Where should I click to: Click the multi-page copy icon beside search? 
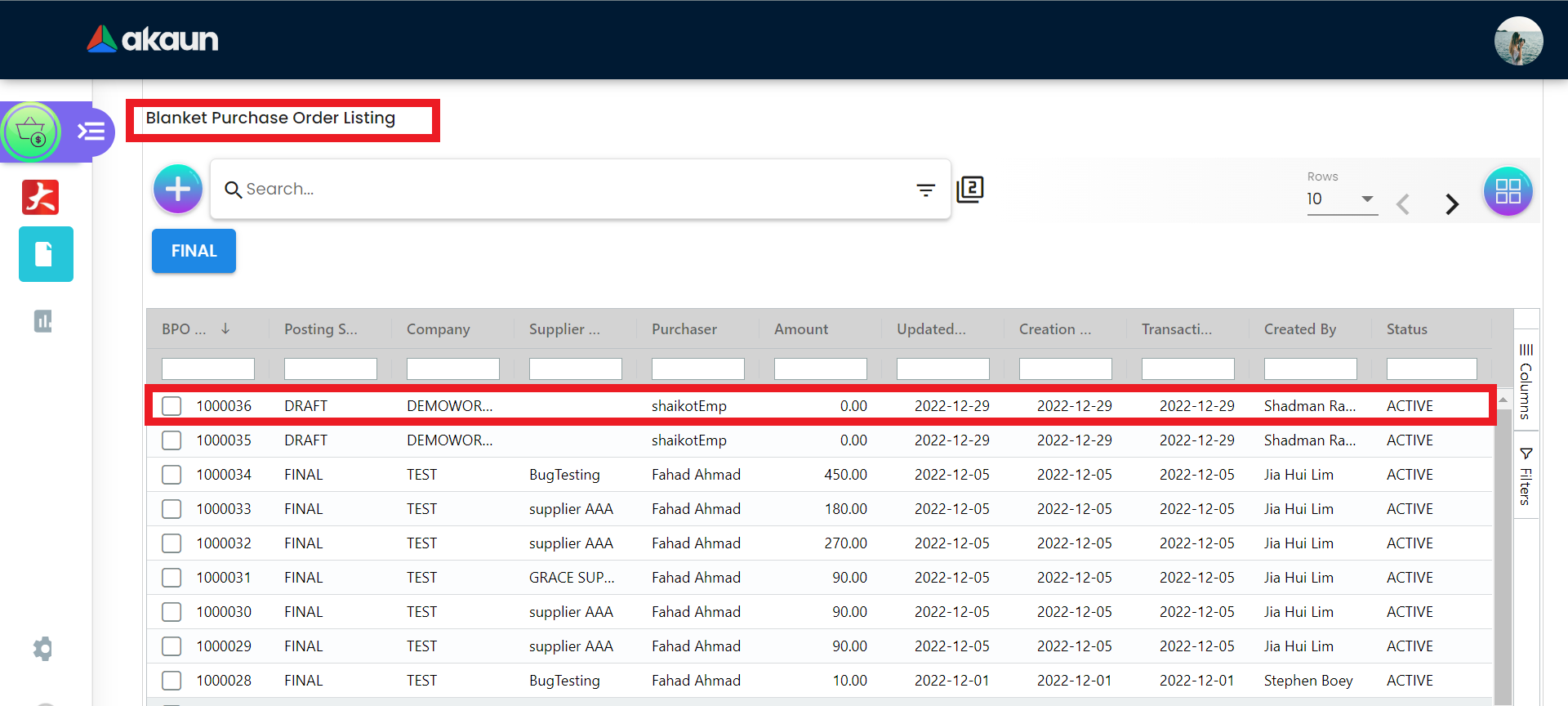[x=969, y=190]
